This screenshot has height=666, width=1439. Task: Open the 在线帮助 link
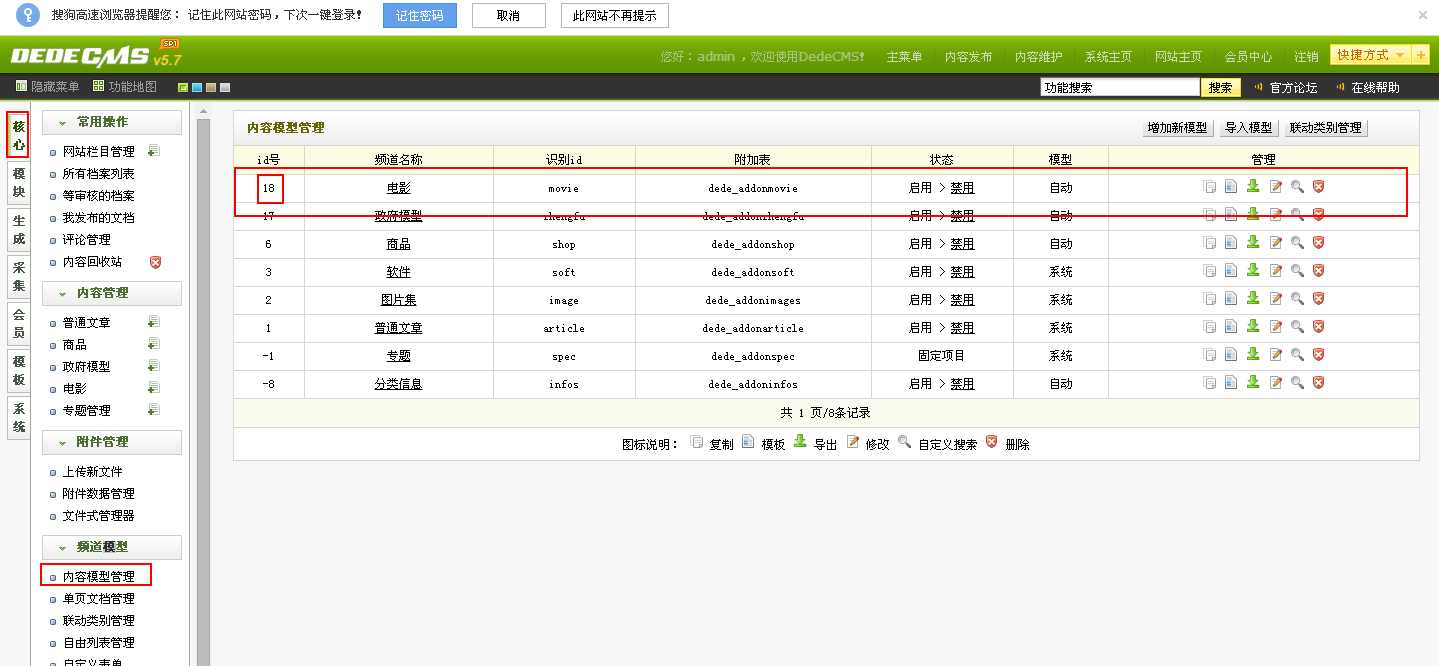(x=1375, y=87)
